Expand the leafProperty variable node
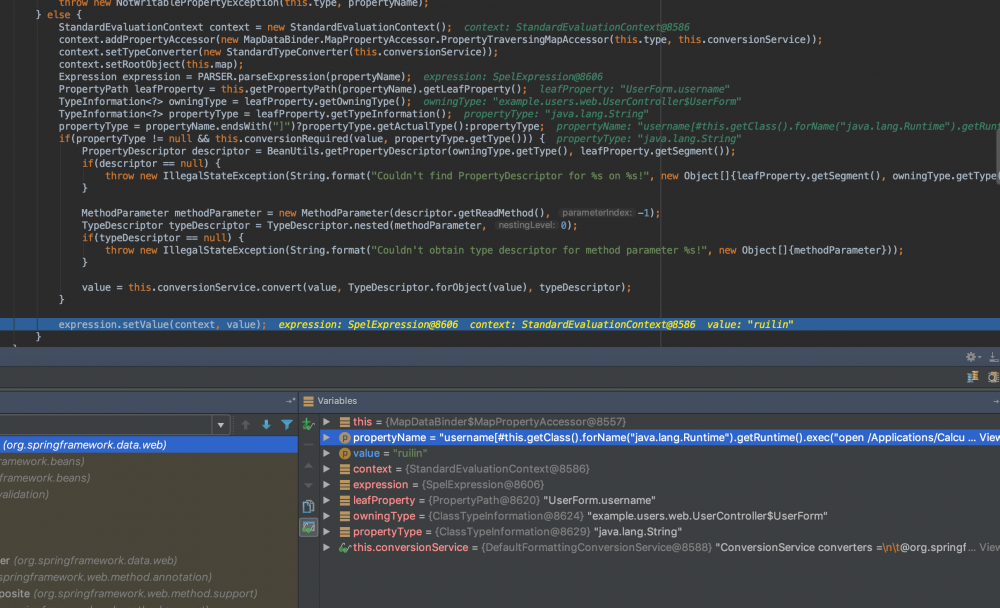 click(x=326, y=500)
